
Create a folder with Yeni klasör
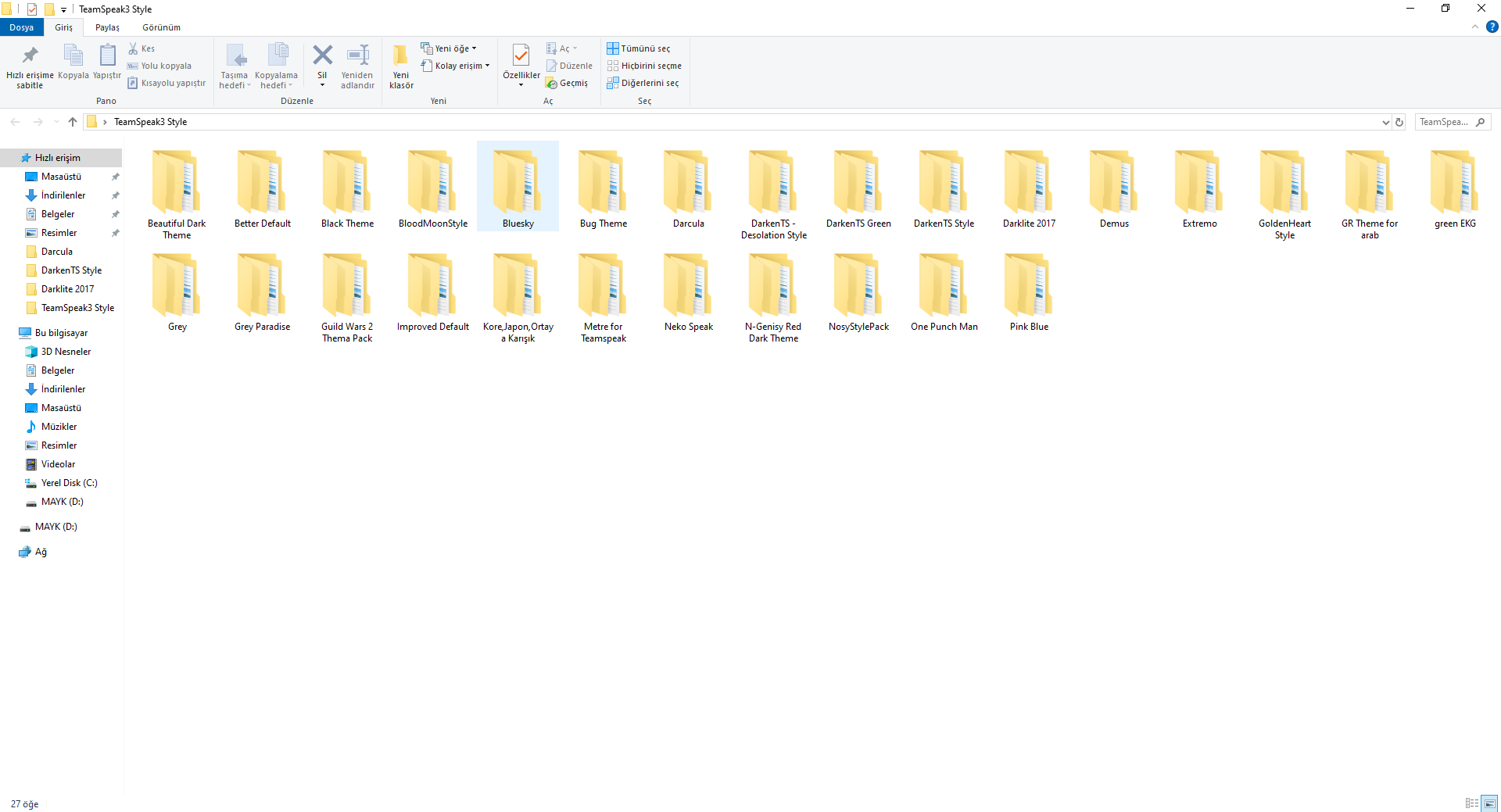click(x=401, y=66)
